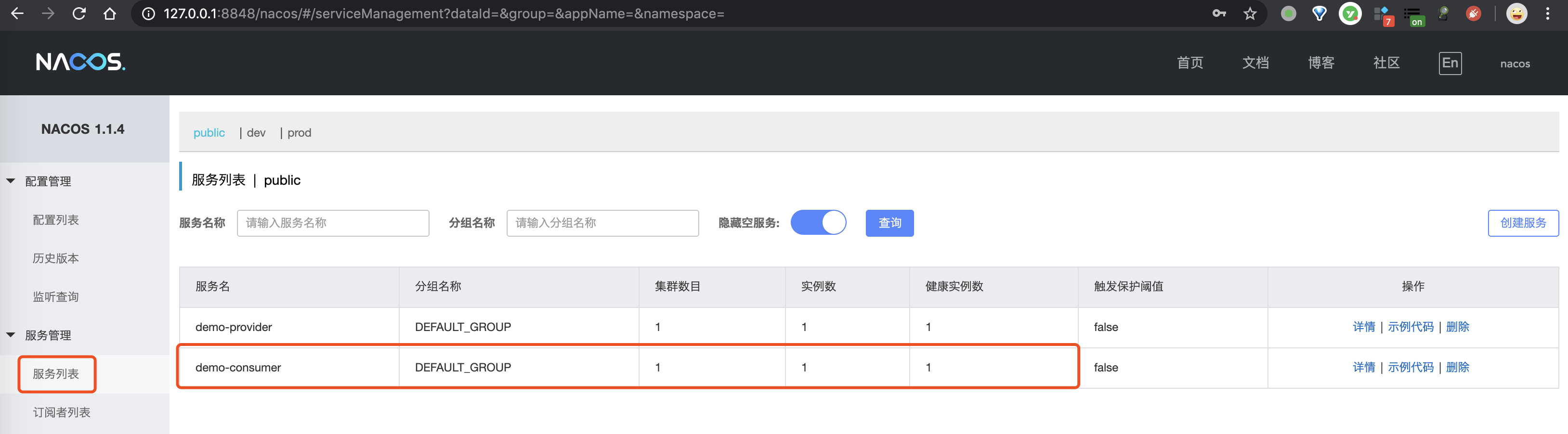
Task: Open 历史版本 in the sidebar
Action: (55, 258)
